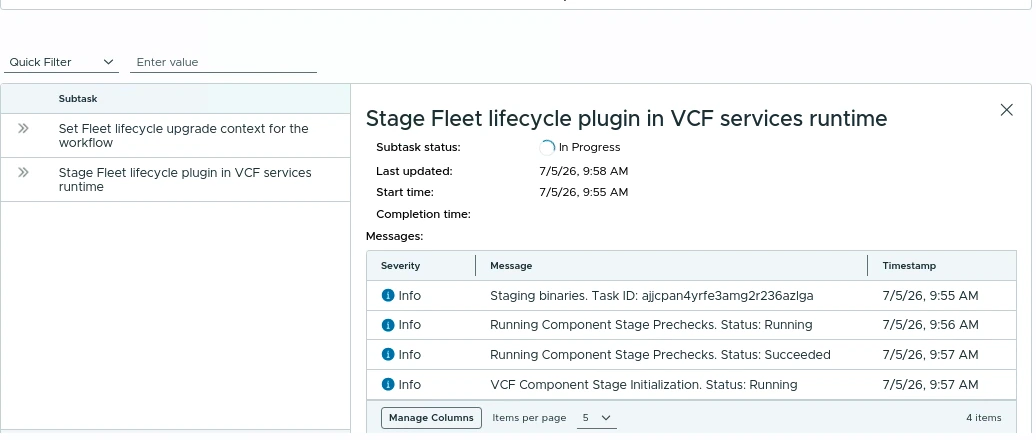Open the Items per page dropdown
The image size is (1036, 440).
click(x=597, y=418)
